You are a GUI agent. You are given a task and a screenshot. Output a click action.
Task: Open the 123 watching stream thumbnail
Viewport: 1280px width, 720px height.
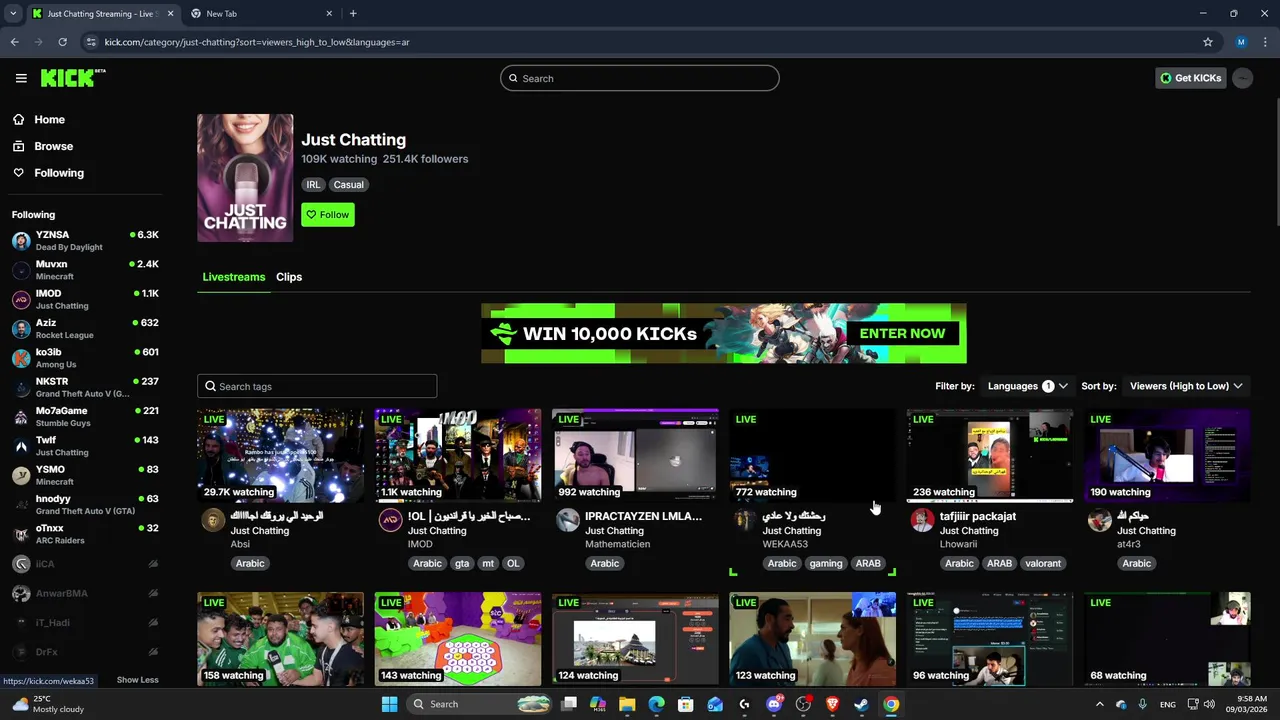[x=812, y=639]
